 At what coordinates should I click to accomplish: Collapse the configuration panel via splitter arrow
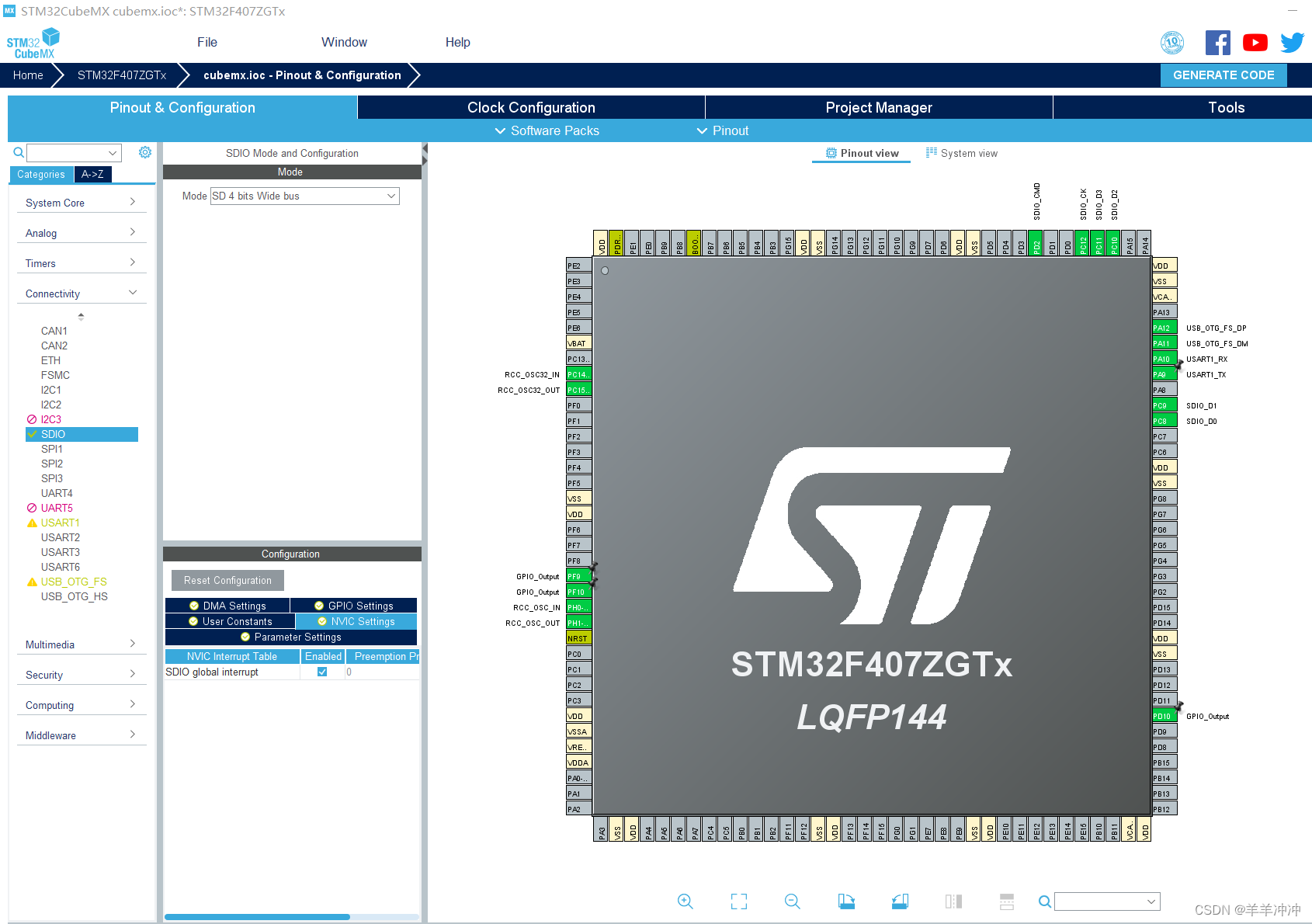tap(425, 148)
